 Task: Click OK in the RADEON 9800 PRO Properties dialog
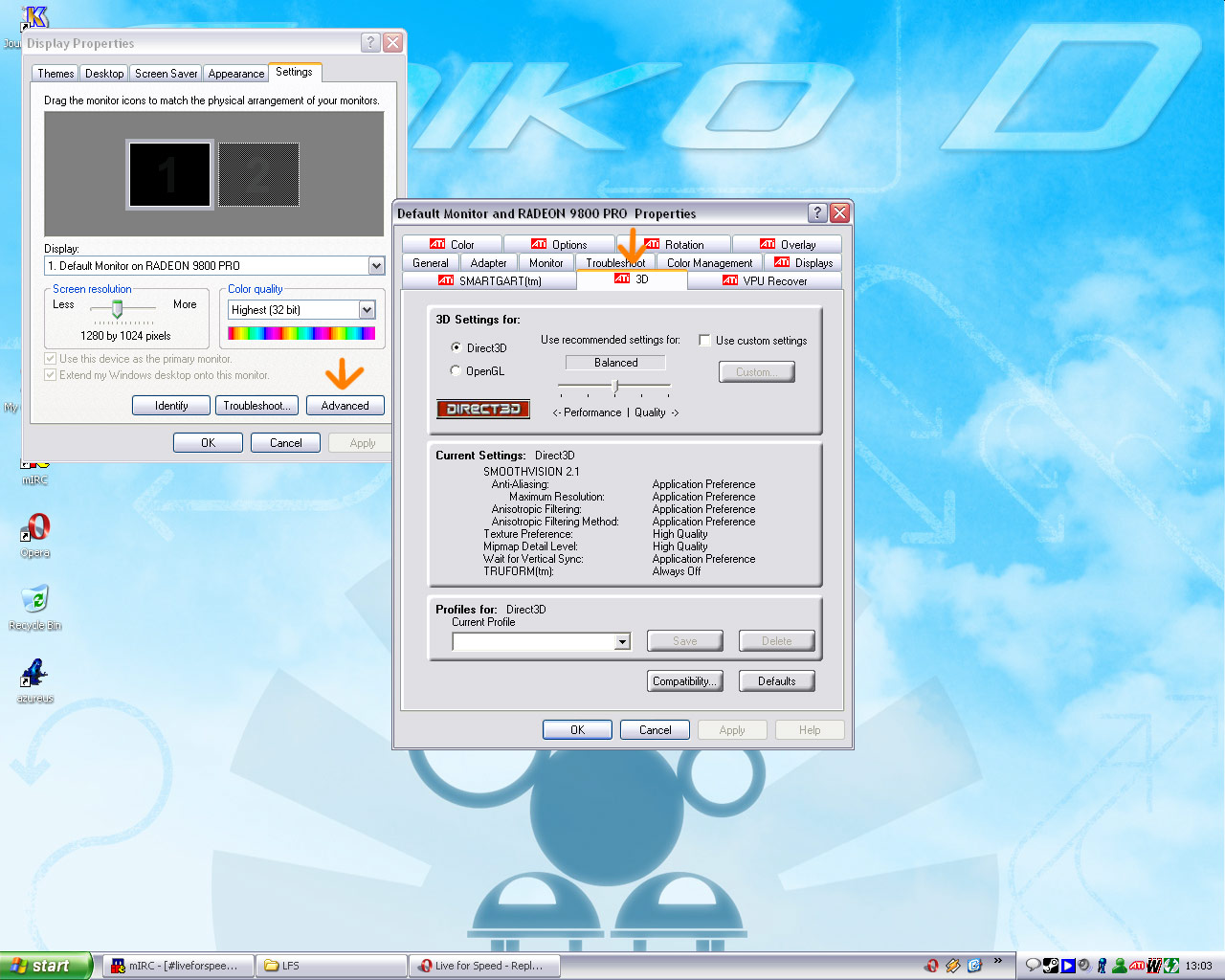click(x=577, y=730)
